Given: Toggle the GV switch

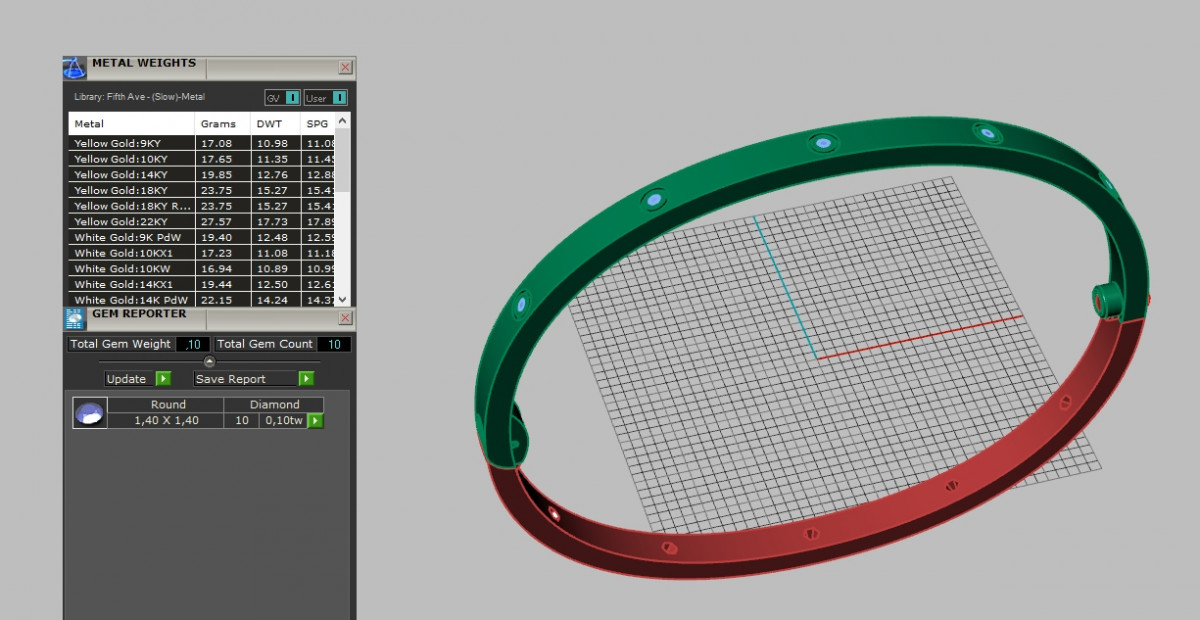Looking at the screenshot, I should coord(282,98).
